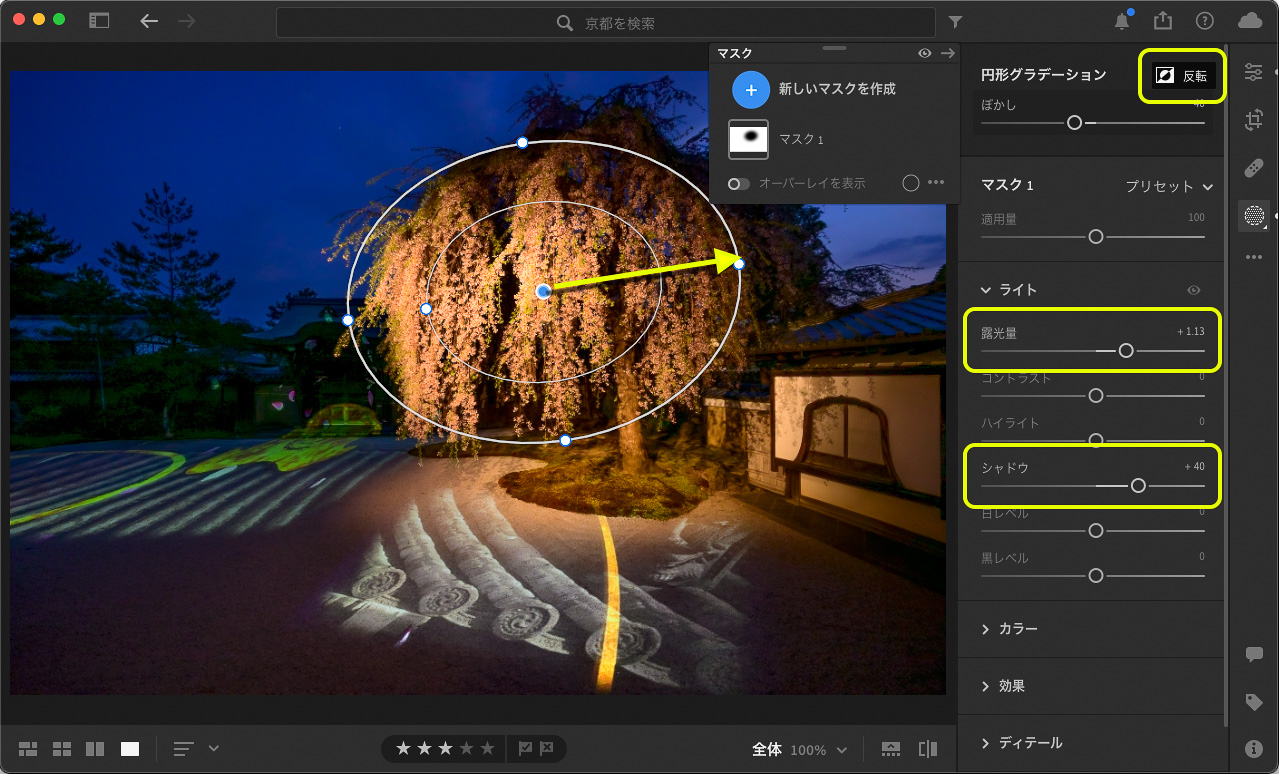Click the 露光量 slider handle
This screenshot has height=774, width=1279.
pos(1126,351)
